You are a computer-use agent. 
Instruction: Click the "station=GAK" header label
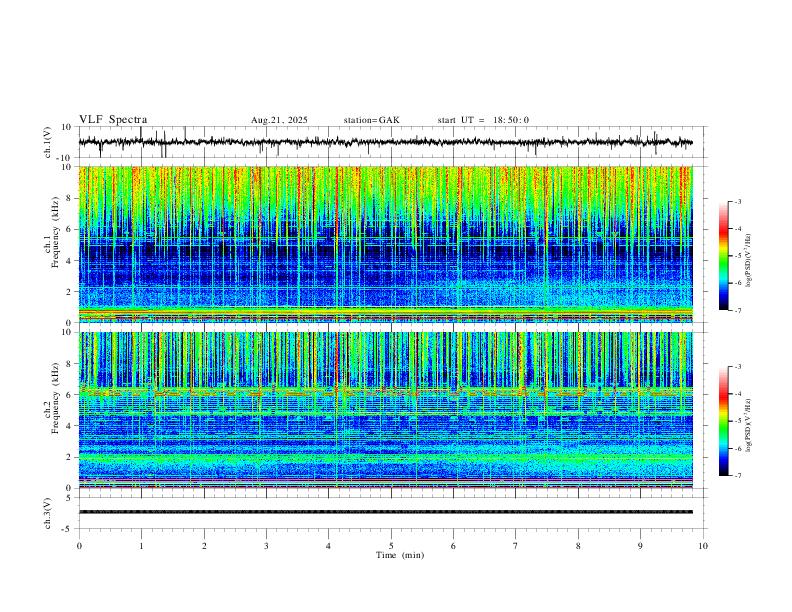tap(371, 120)
